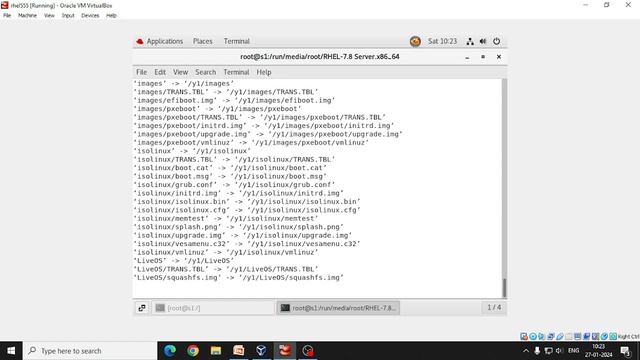Click the terminal's vertical scrollbar thumb
640x360 pixels.
pyautogui.click(x=504, y=288)
